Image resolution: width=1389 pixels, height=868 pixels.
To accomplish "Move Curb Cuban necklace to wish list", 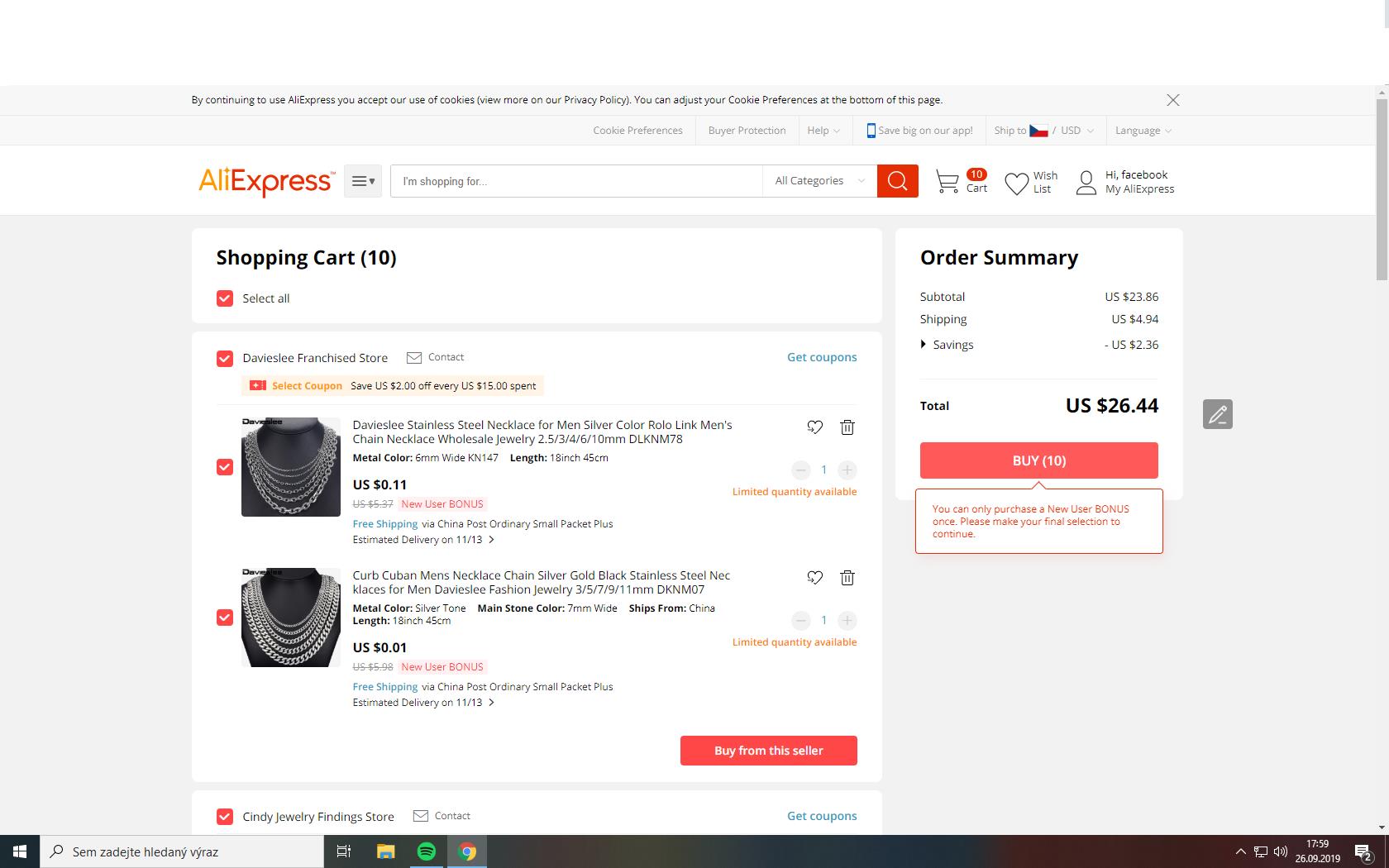I will 814,578.
